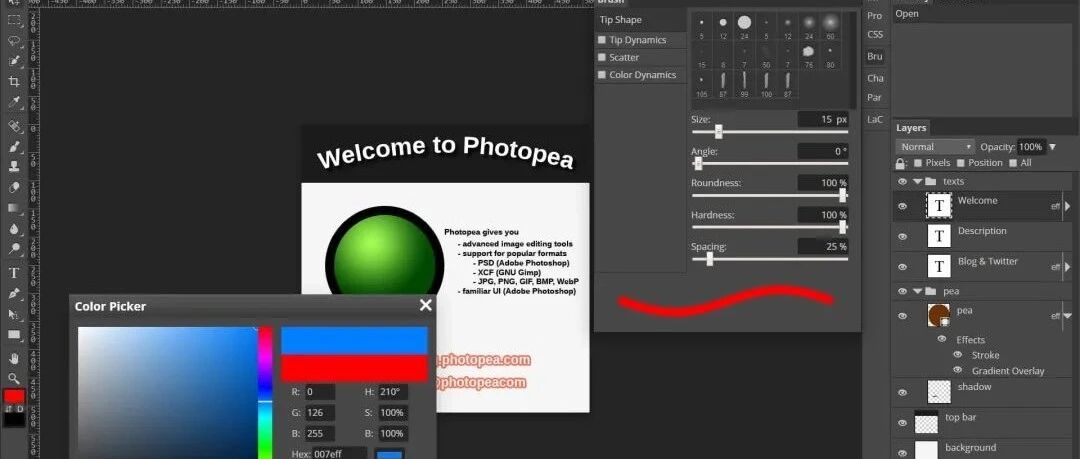Viewport: 1080px width, 459px height.
Task: Pick the brush preset labeled 60
Action: (x=830, y=26)
